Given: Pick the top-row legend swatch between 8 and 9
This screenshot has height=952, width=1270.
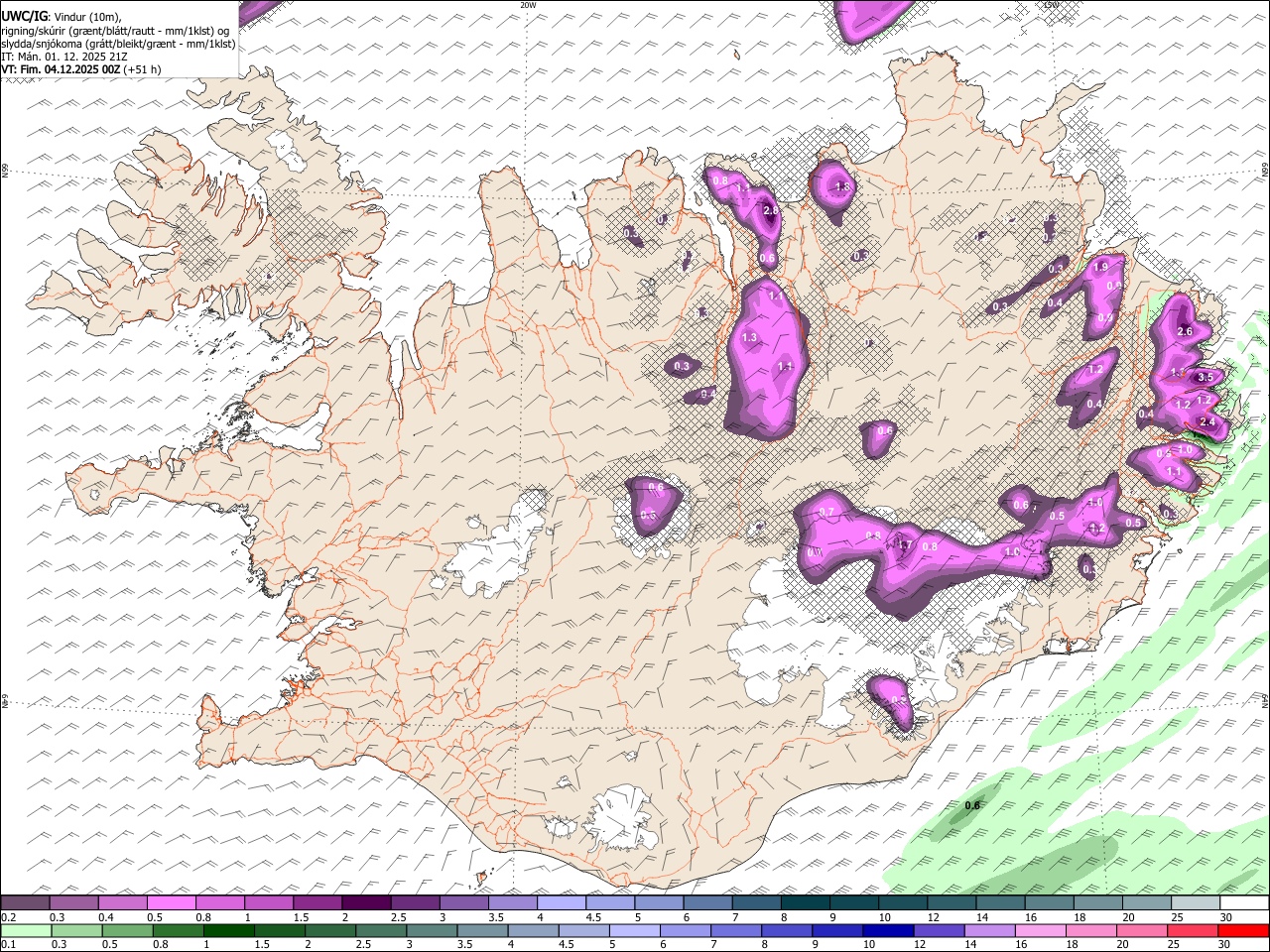Looking at the screenshot, I should 805,902.
